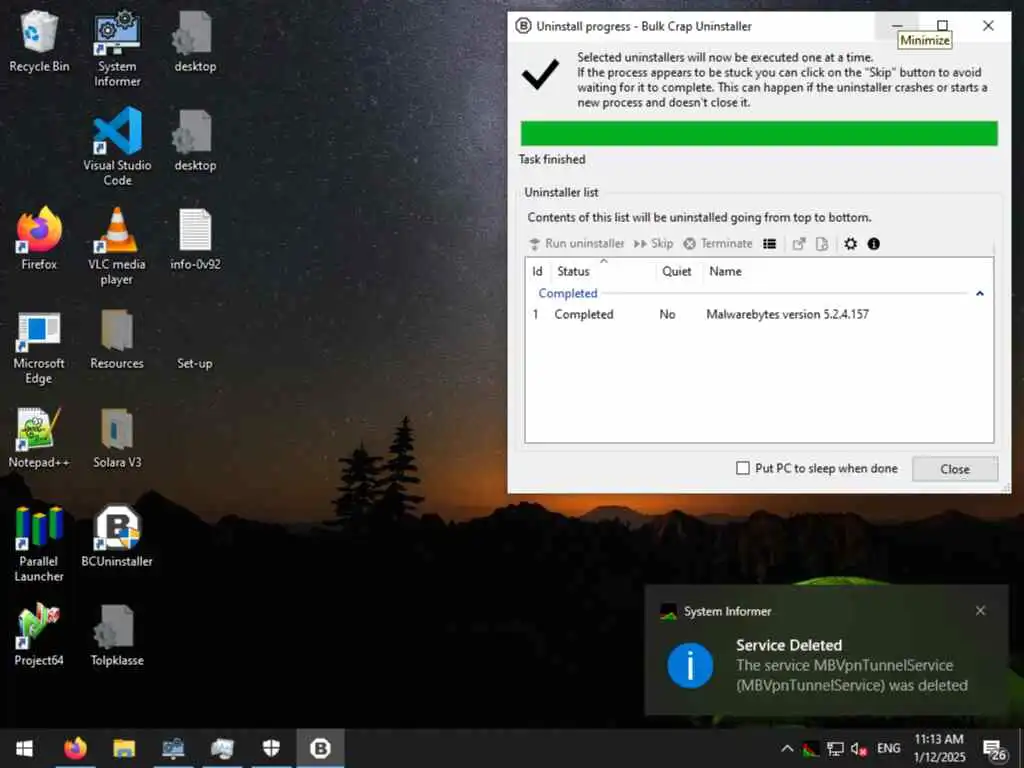Click the System Informer tray graph icon
Screen dimensions: 1024x768
[810, 749]
